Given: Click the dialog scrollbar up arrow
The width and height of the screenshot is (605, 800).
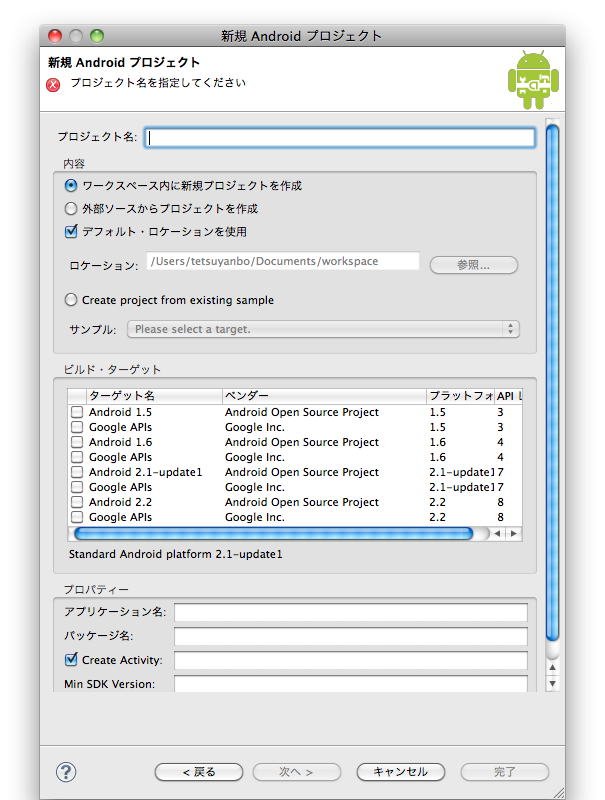Looking at the screenshot, I should pos(552,667).
